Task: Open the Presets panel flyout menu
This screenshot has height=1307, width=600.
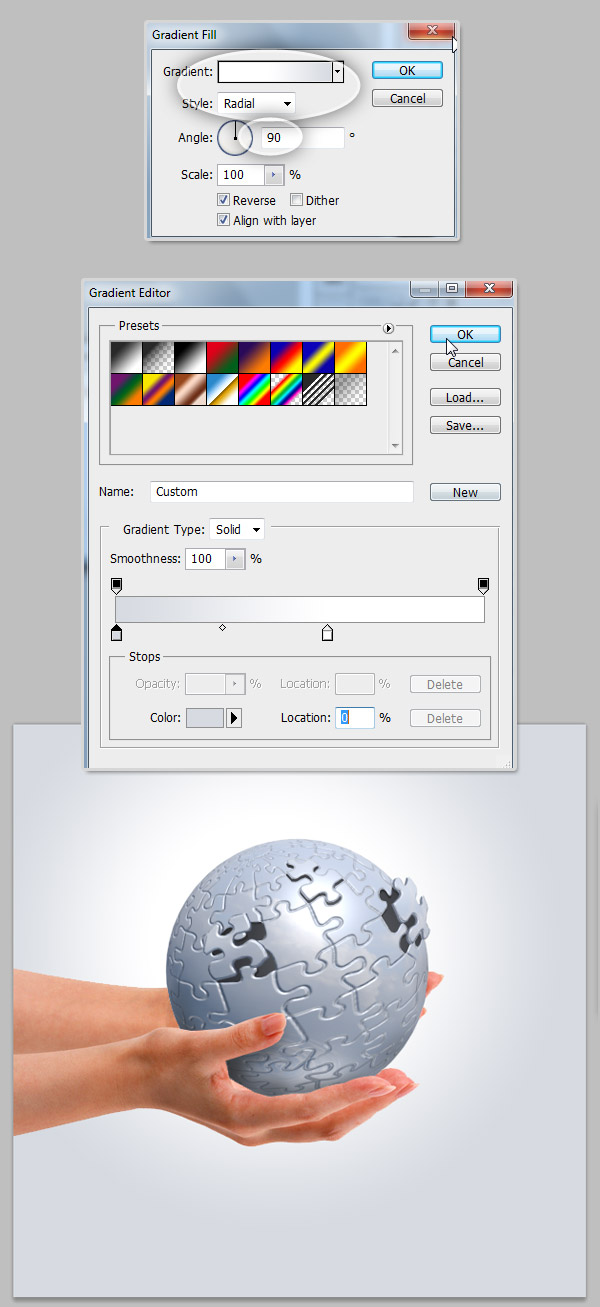Action: 389,328
